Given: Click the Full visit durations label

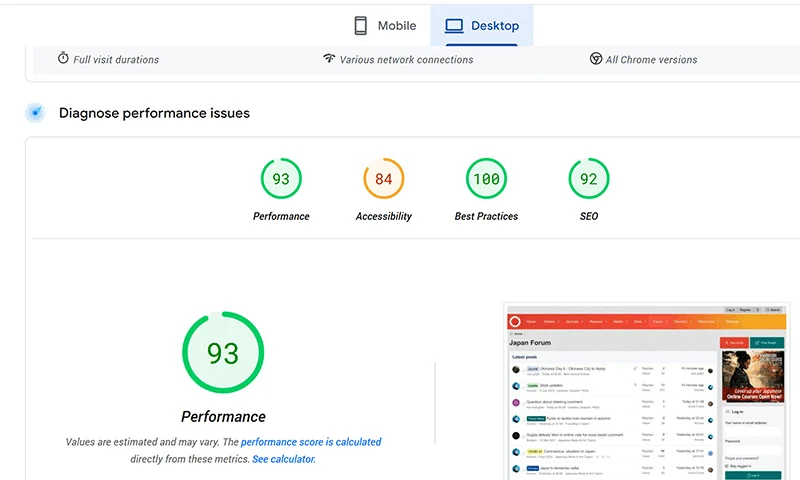Looking at the screenshot, I should click(116, 60).
